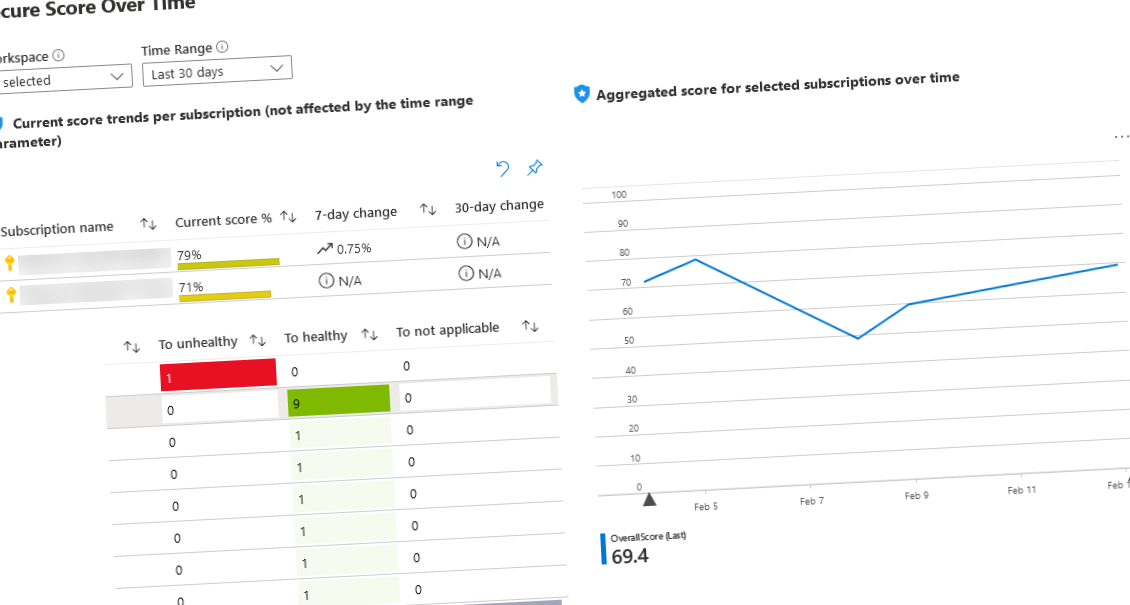Viewport: 1130px width, 605px height.
Task: Click the info icon next to Time Range
Action: pyautogui.click(x=222, y=47)
